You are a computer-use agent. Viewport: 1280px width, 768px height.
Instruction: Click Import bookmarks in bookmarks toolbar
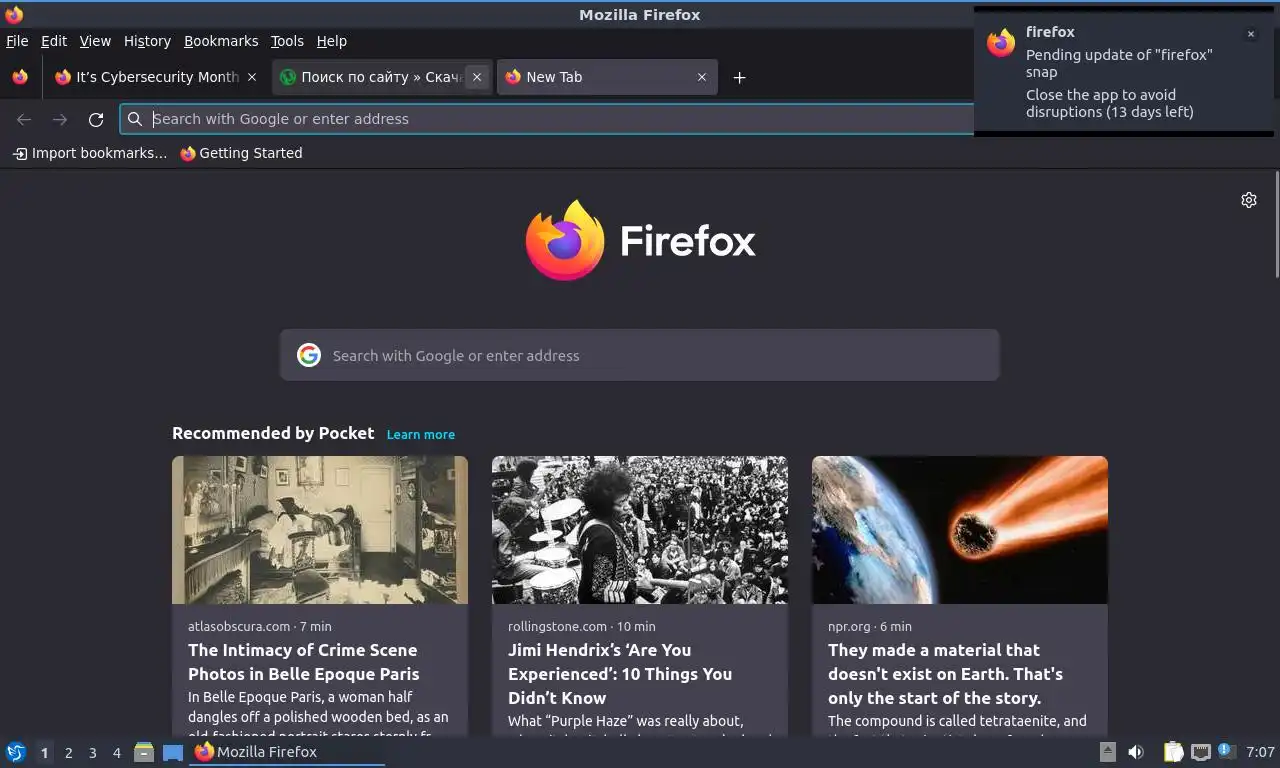coord(90,153)
